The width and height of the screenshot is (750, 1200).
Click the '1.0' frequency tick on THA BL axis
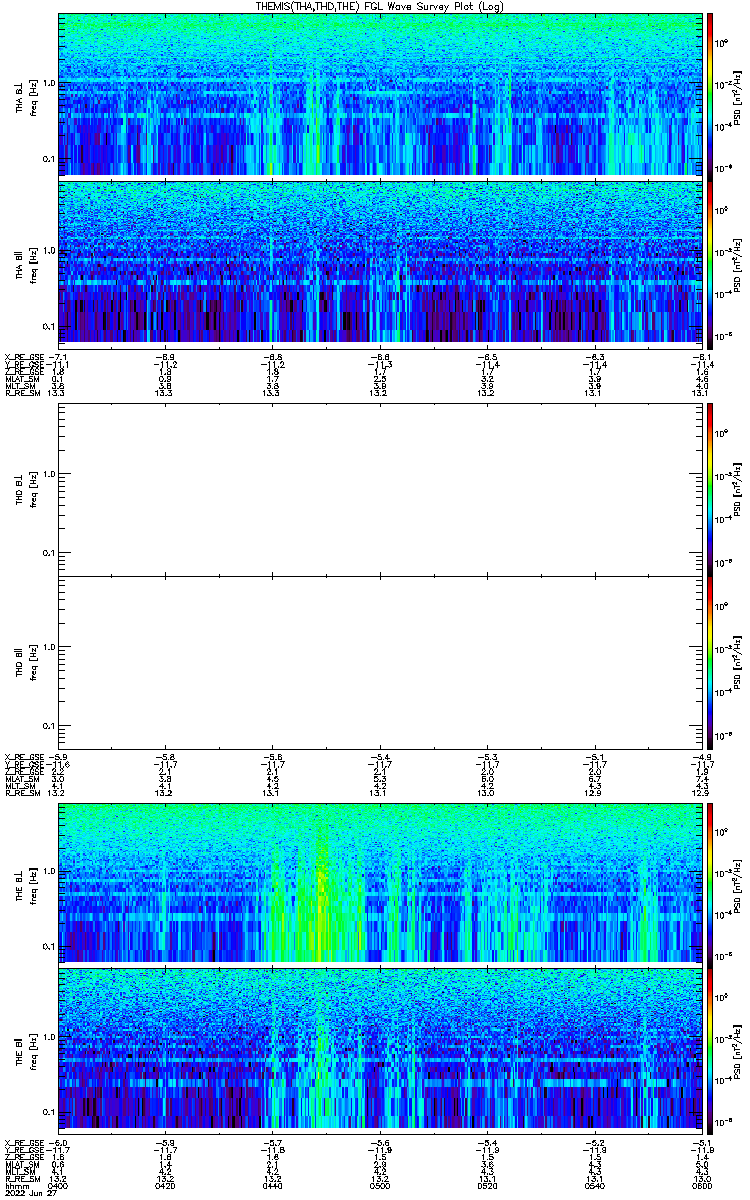pos(48,83)
